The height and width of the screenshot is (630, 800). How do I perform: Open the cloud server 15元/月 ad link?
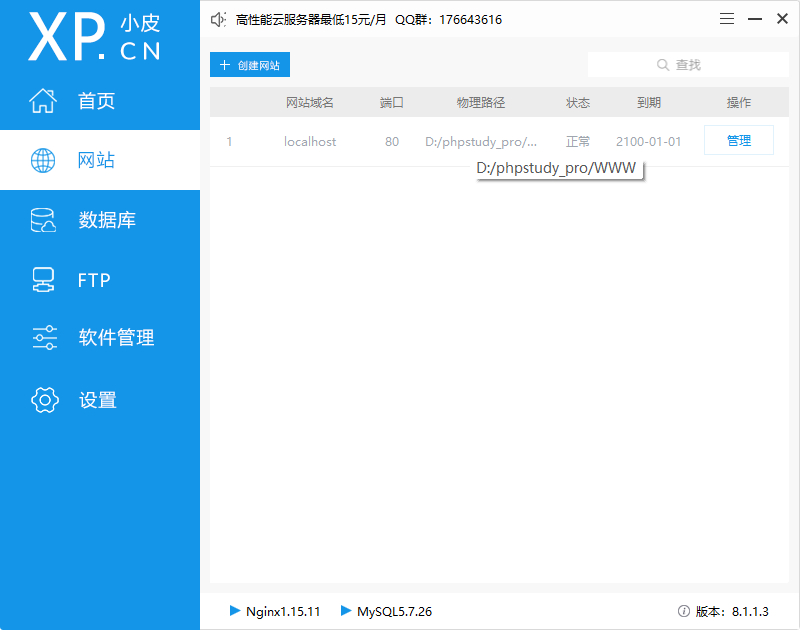[x=311, y=20]
